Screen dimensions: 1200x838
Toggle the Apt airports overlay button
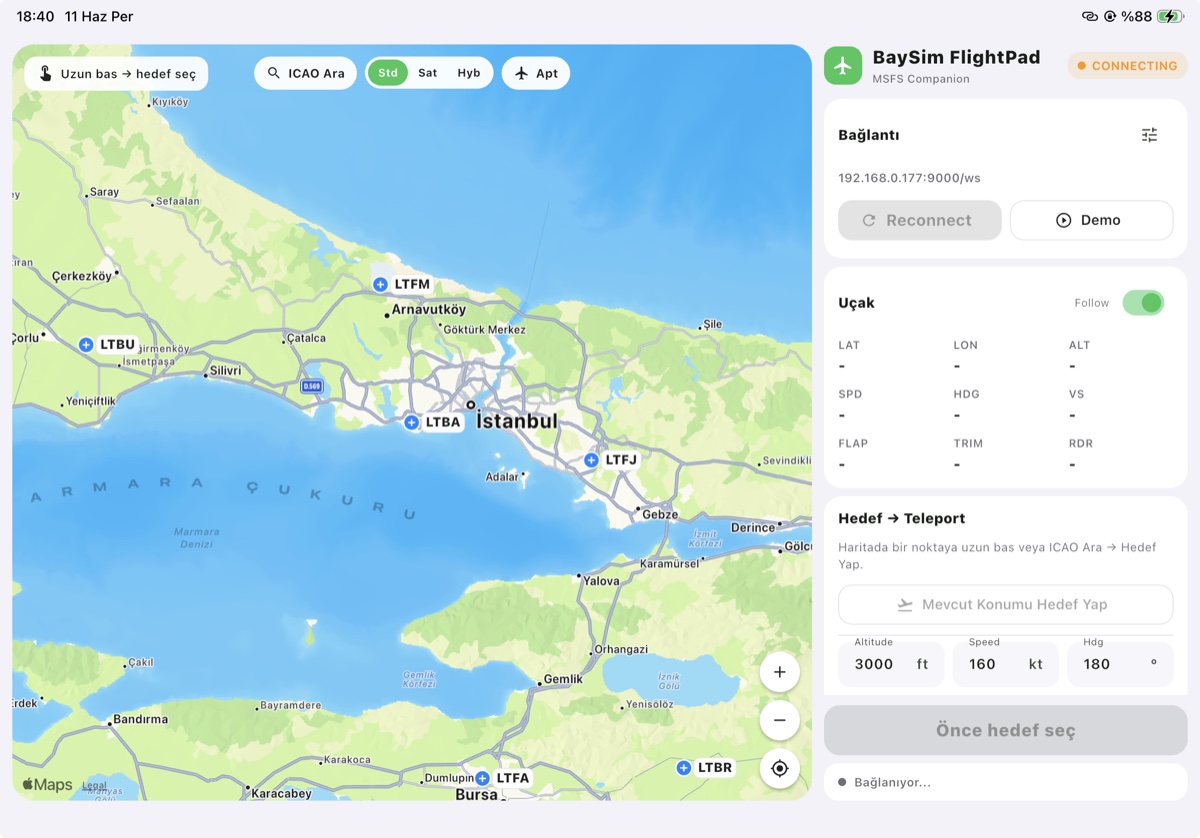536,73
